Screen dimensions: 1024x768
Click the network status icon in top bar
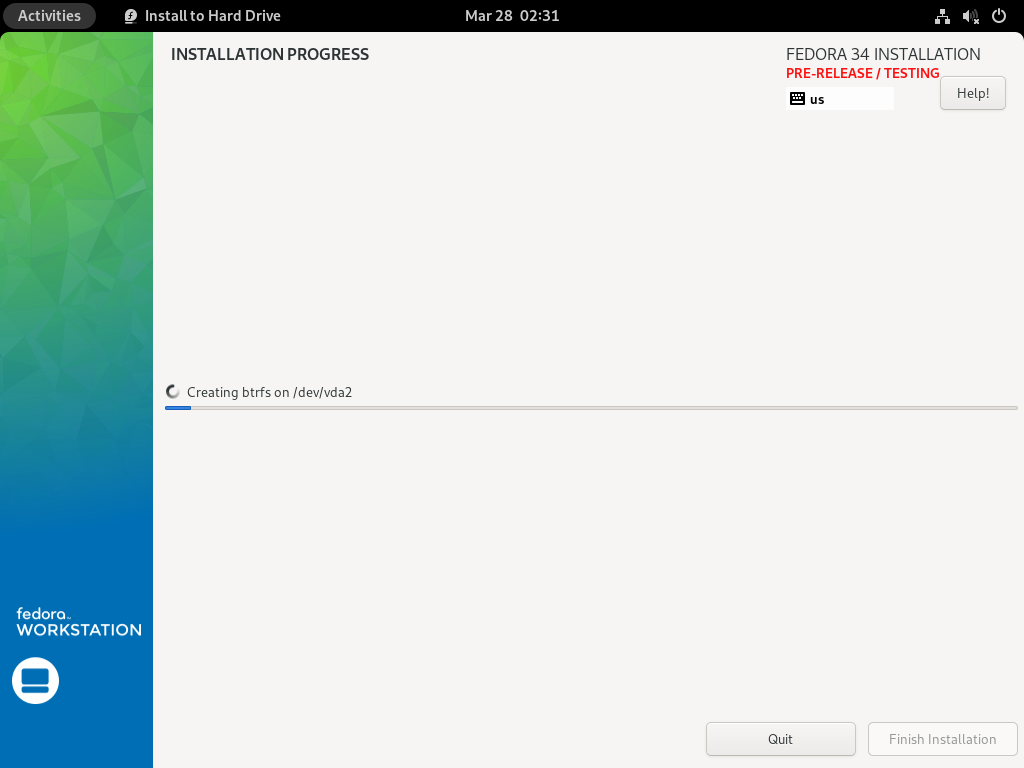point(941,16)
